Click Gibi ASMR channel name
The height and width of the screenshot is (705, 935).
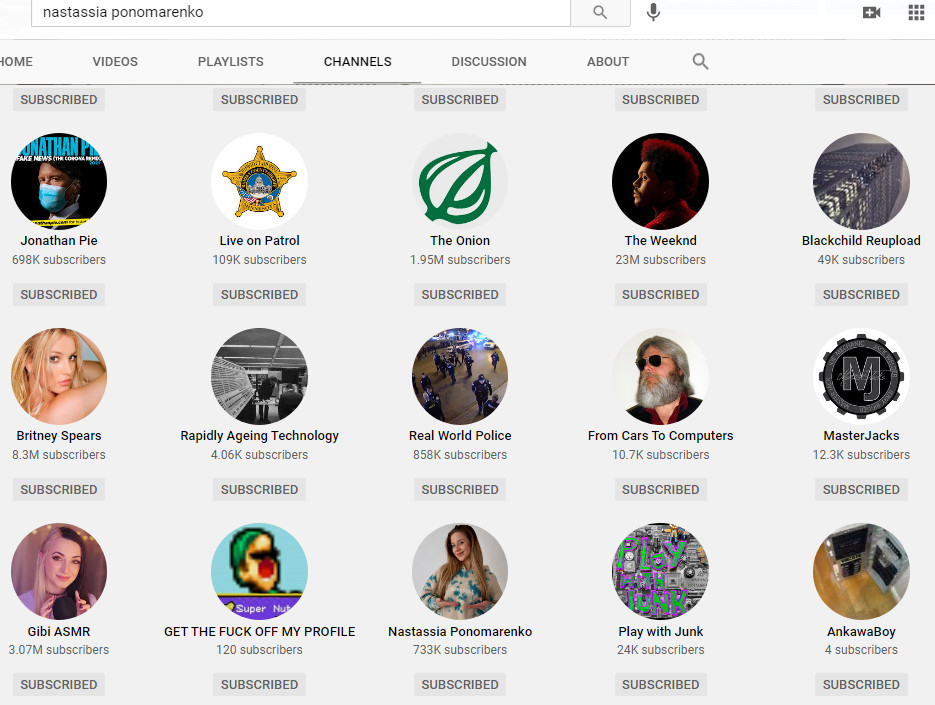point(59,631)
